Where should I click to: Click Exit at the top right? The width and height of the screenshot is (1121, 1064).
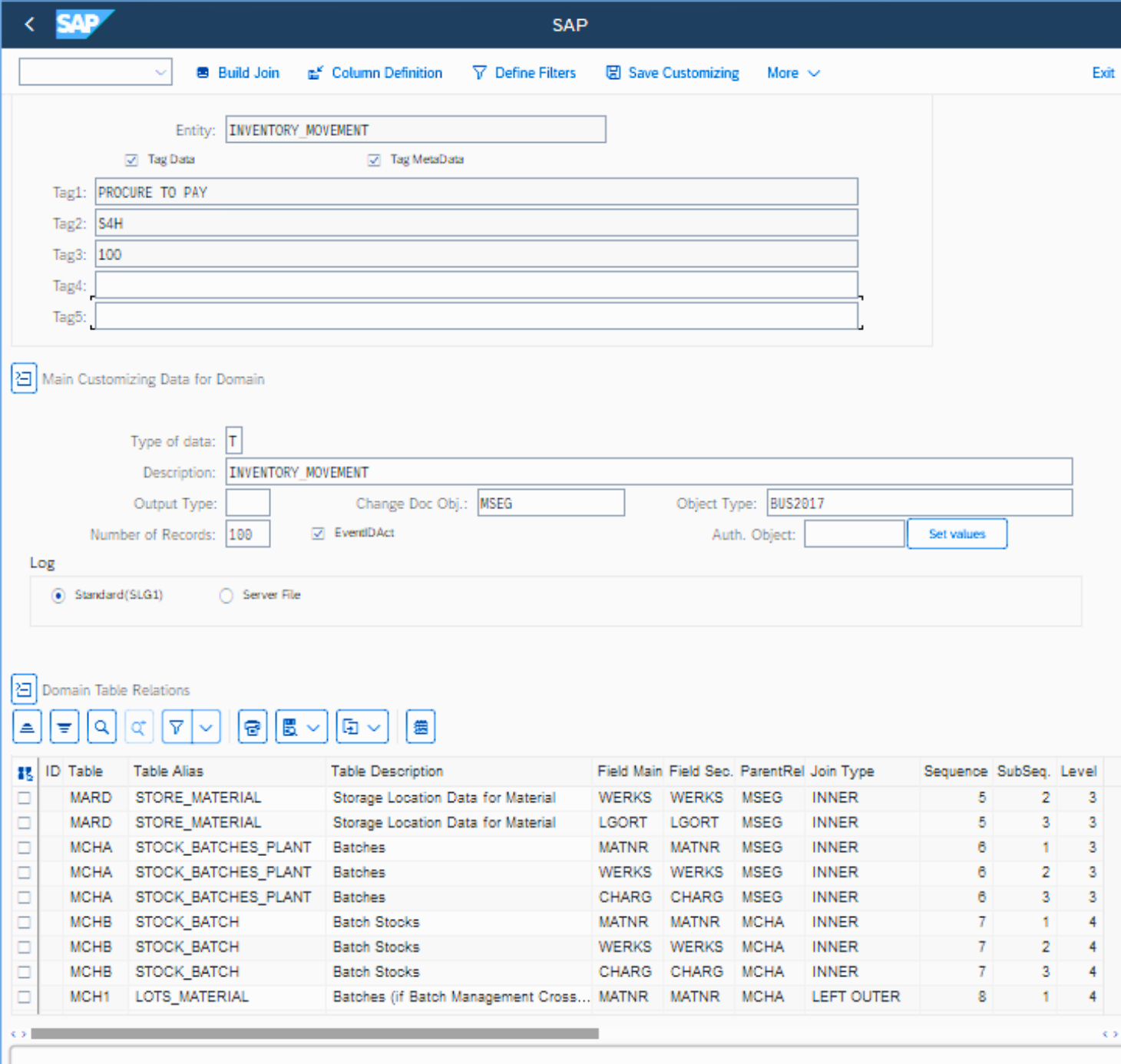[1103, 73]
